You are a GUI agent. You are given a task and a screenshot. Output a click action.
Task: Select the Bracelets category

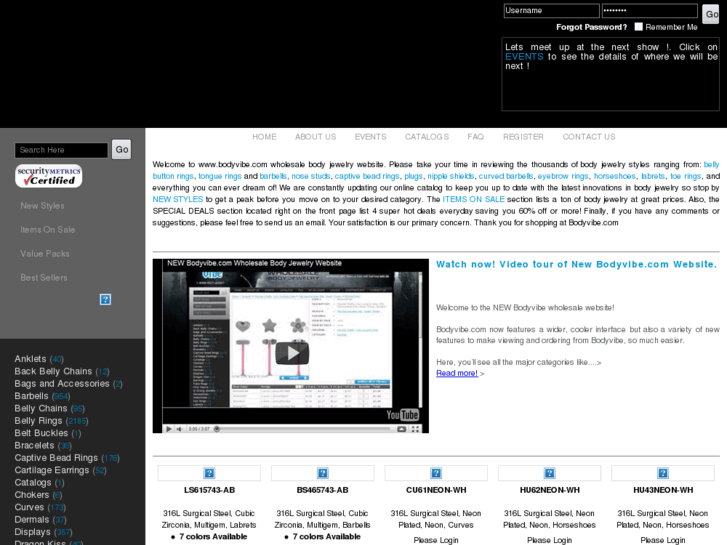point(34,446)
